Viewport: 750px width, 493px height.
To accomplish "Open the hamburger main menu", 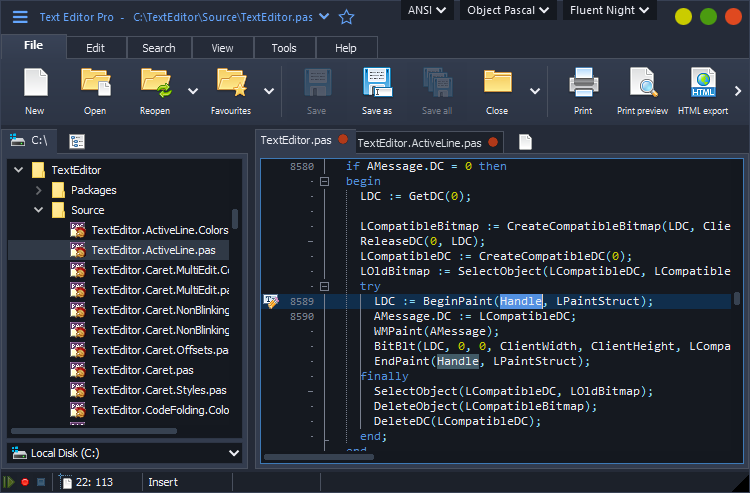I will click(x=20, y=17).
